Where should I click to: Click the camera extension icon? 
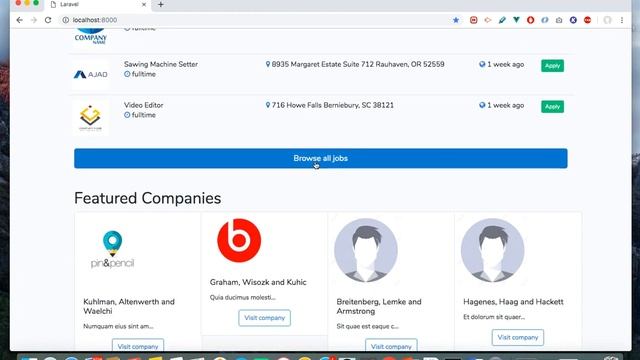coord(559,20)
